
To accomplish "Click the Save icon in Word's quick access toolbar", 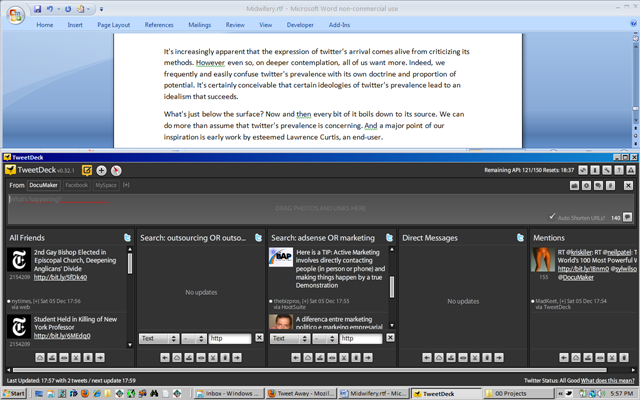I will [x=38, y=9].
